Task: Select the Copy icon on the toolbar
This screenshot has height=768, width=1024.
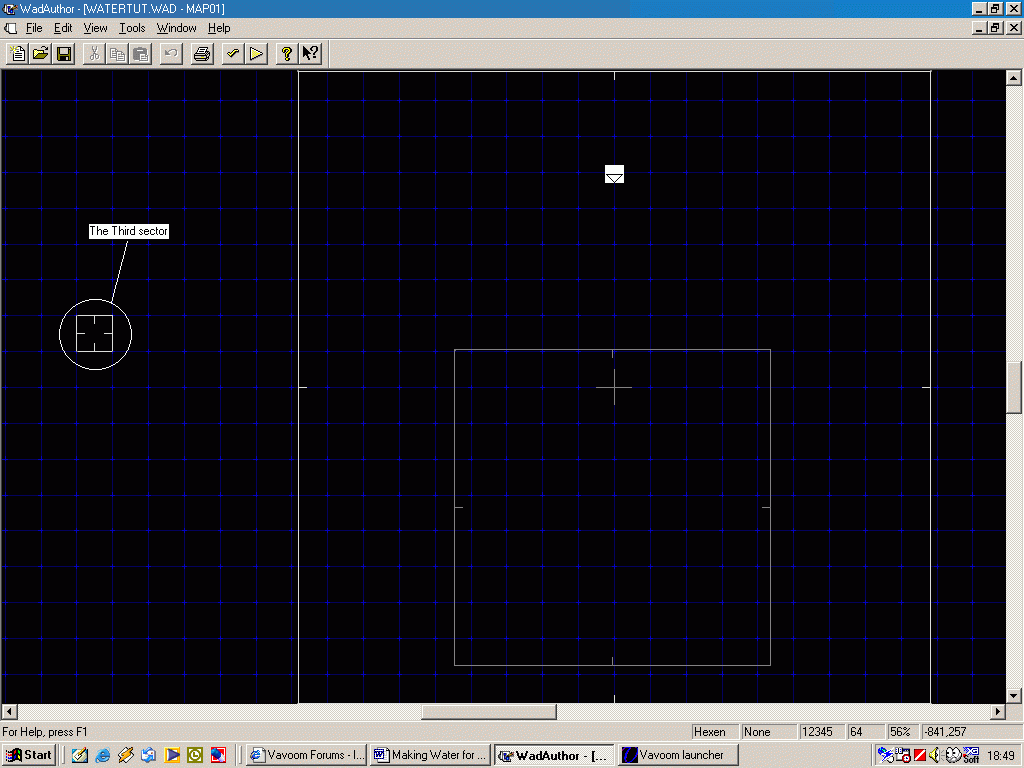Action: click(117, 53)
